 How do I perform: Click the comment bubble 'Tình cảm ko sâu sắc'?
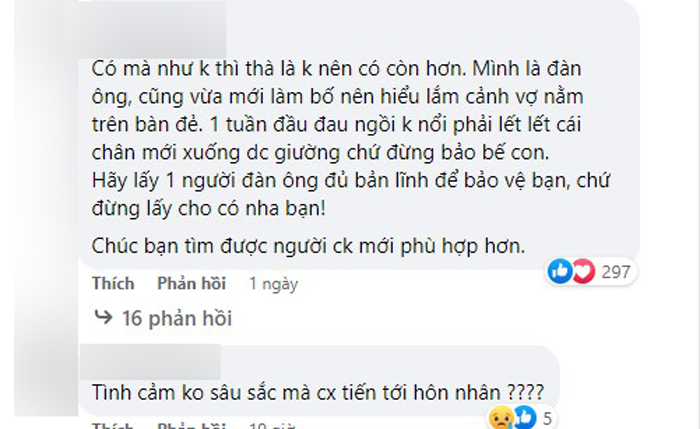(x=319, y=380)
